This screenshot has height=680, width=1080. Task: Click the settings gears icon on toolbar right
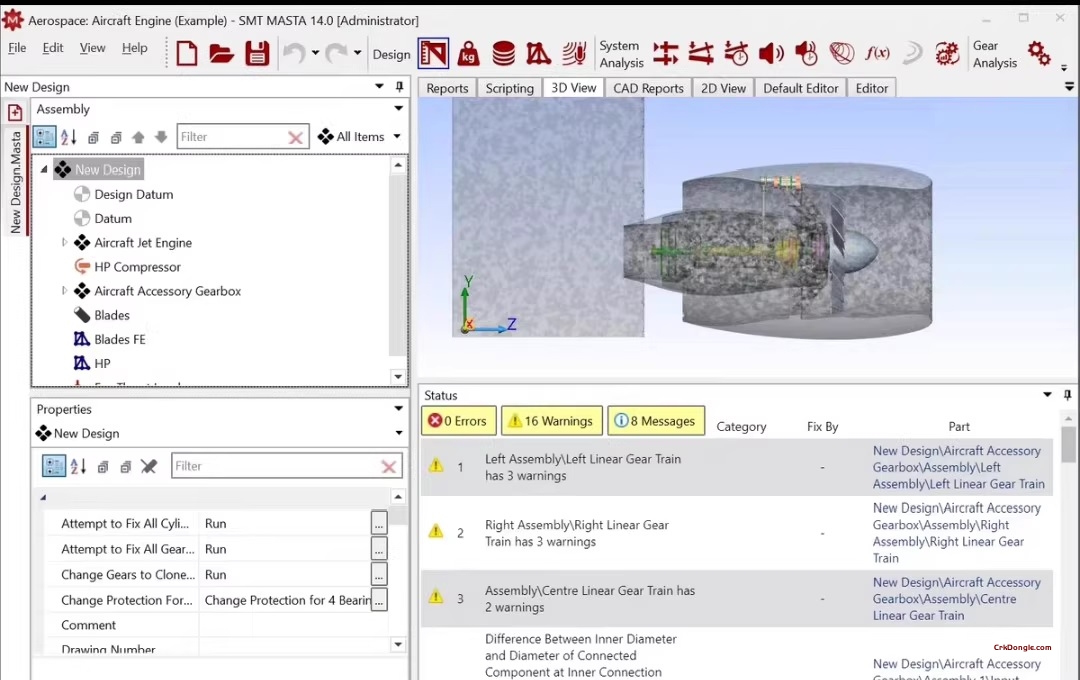[1038, 54]
